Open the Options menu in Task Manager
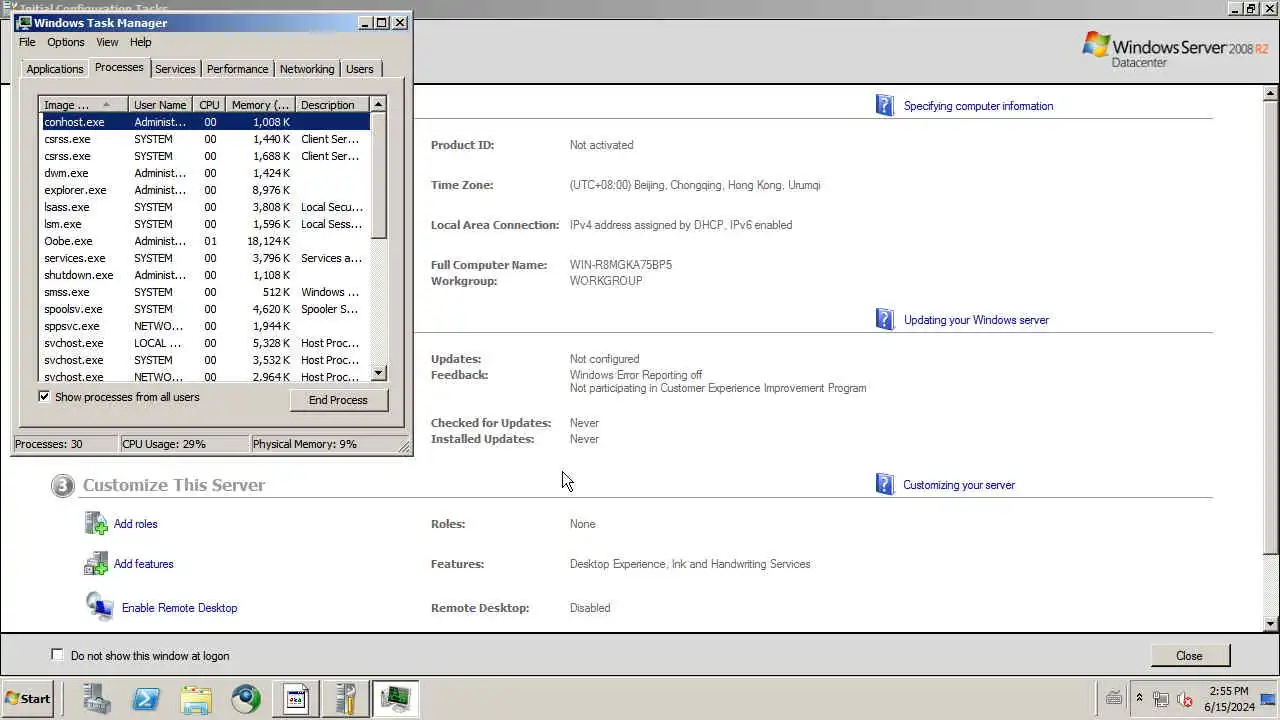Viewport: 1280px width, 720px height. 66,42
